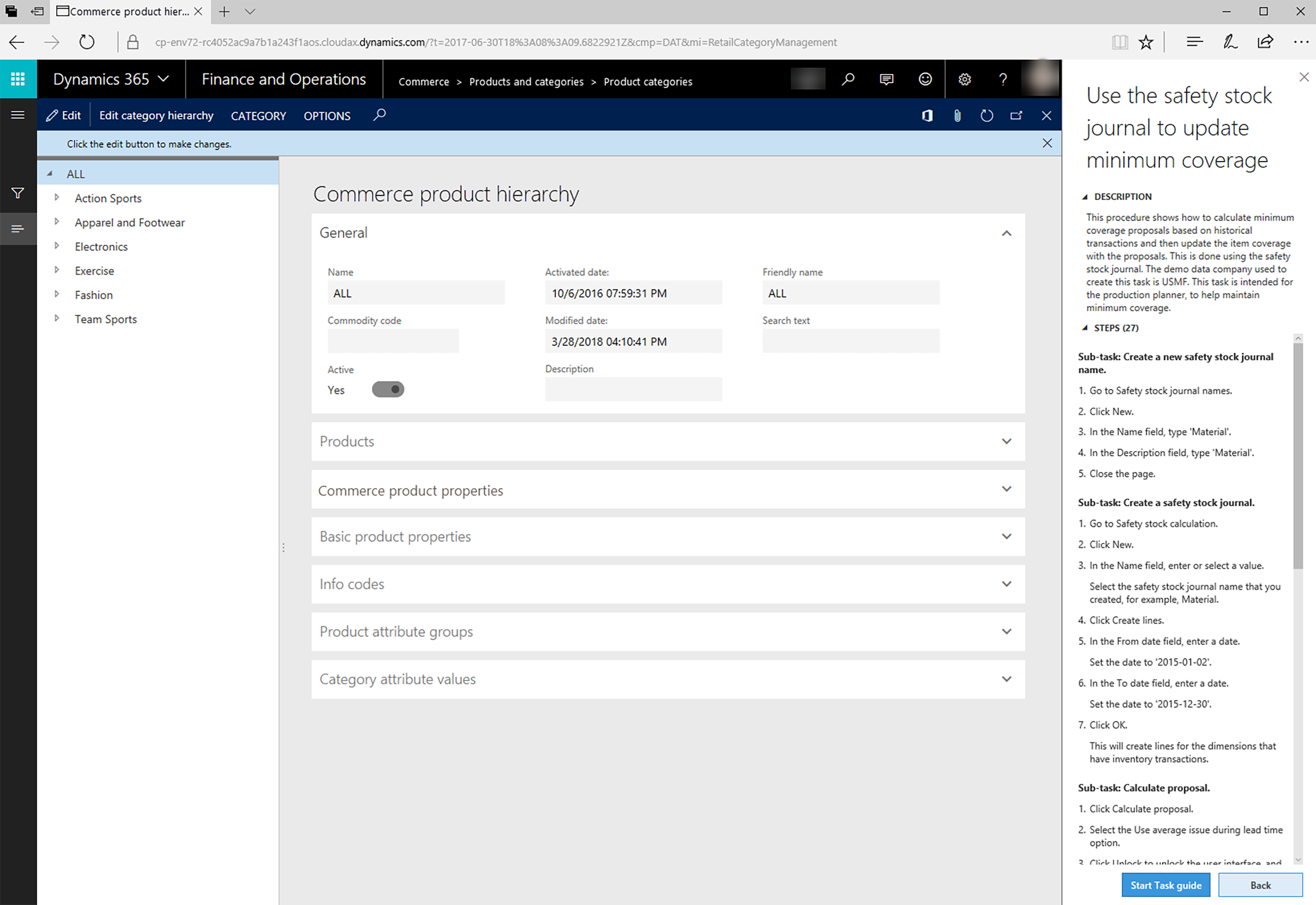
Task: Click the task guide steps scrollbar
Action: point(1298,454)
